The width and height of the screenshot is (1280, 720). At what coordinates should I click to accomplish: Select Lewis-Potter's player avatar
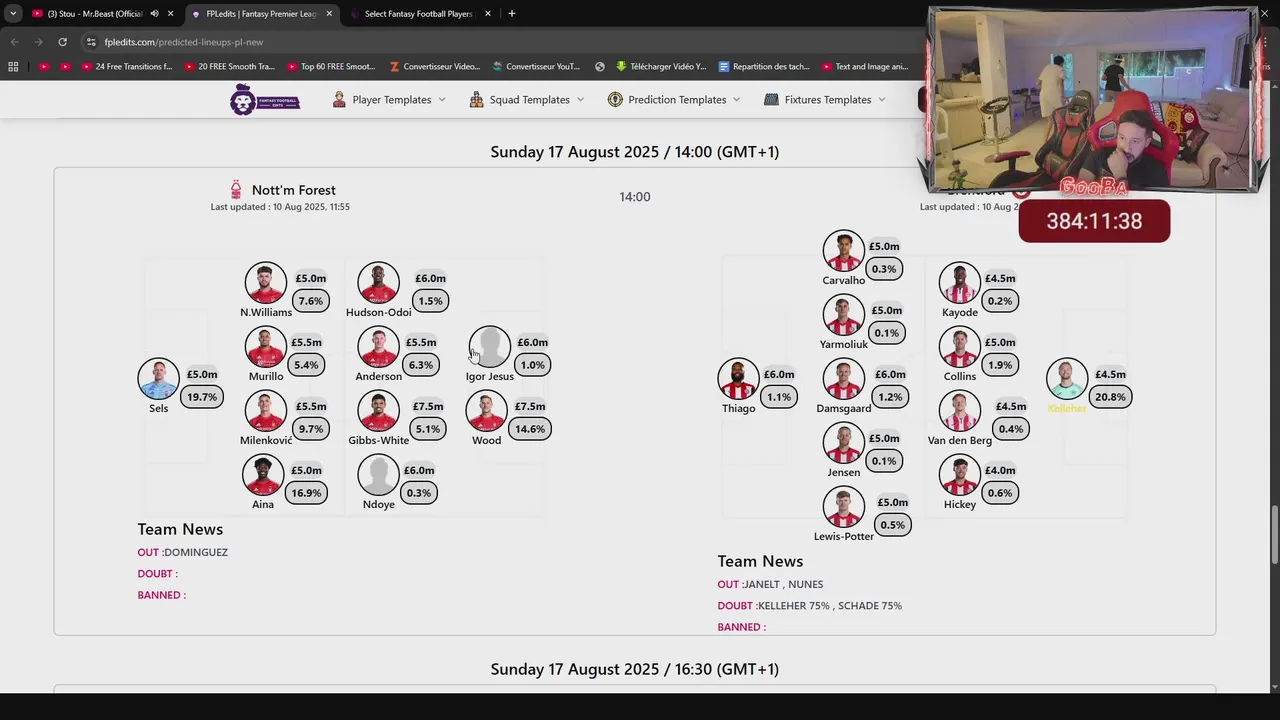point(844,507)
